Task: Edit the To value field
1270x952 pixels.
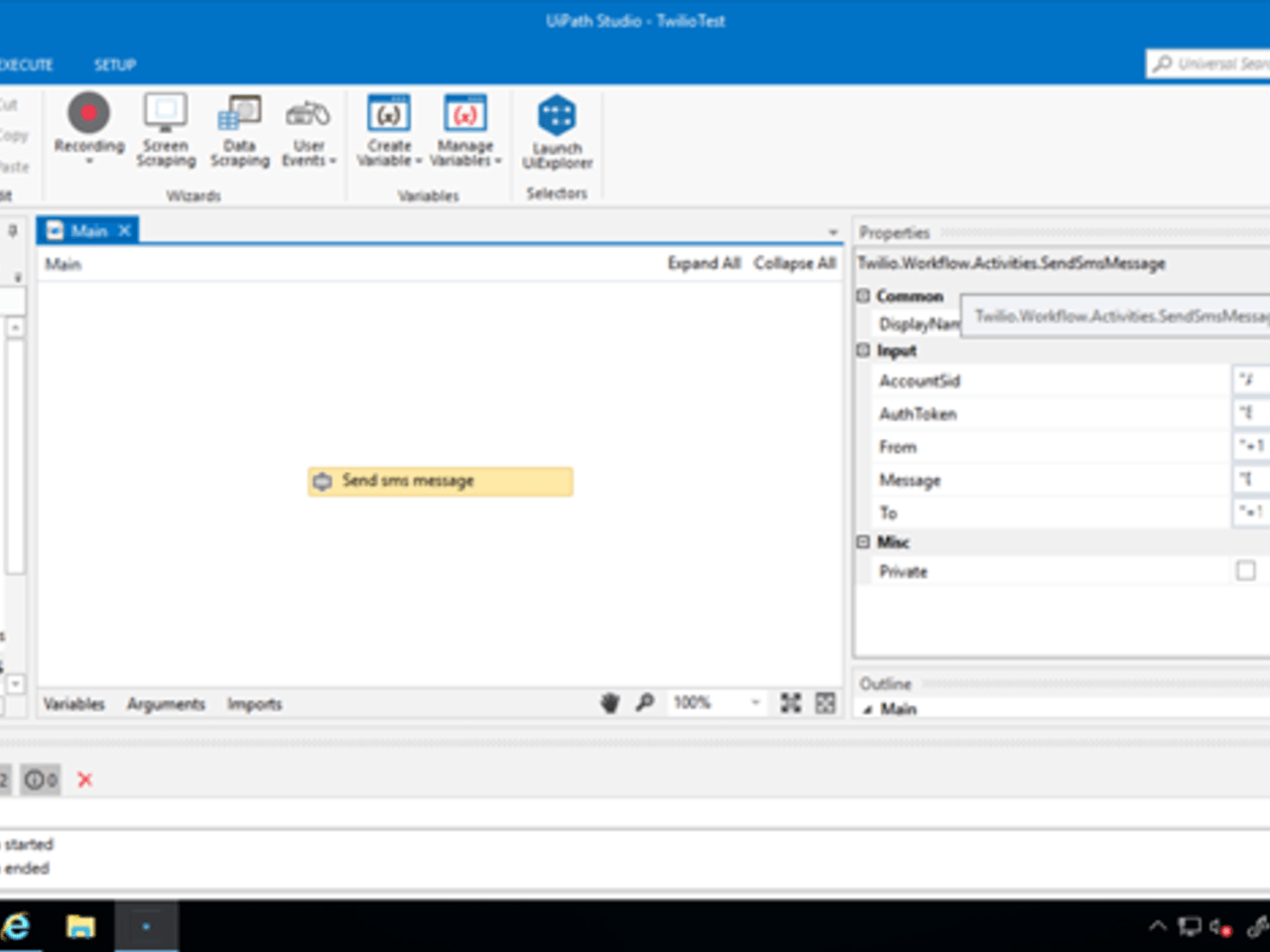Action: 1250,513
